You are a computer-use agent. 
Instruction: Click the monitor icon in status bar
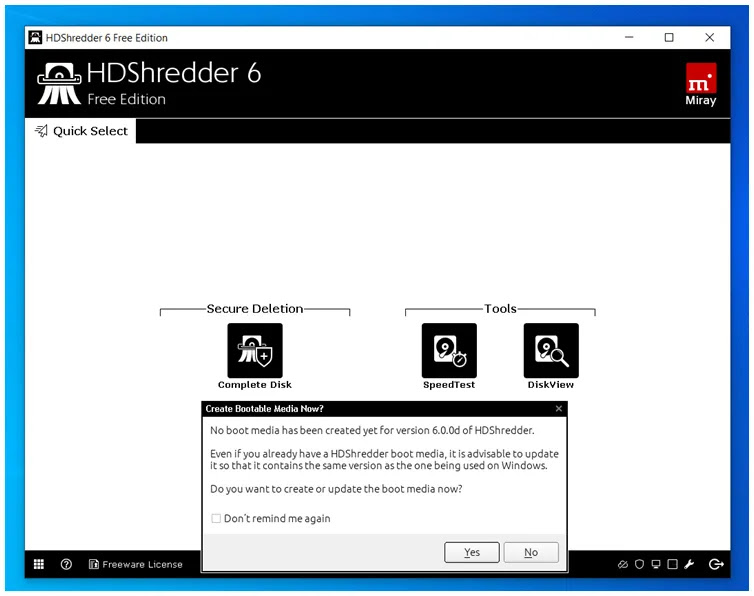[x=656, y=564]
